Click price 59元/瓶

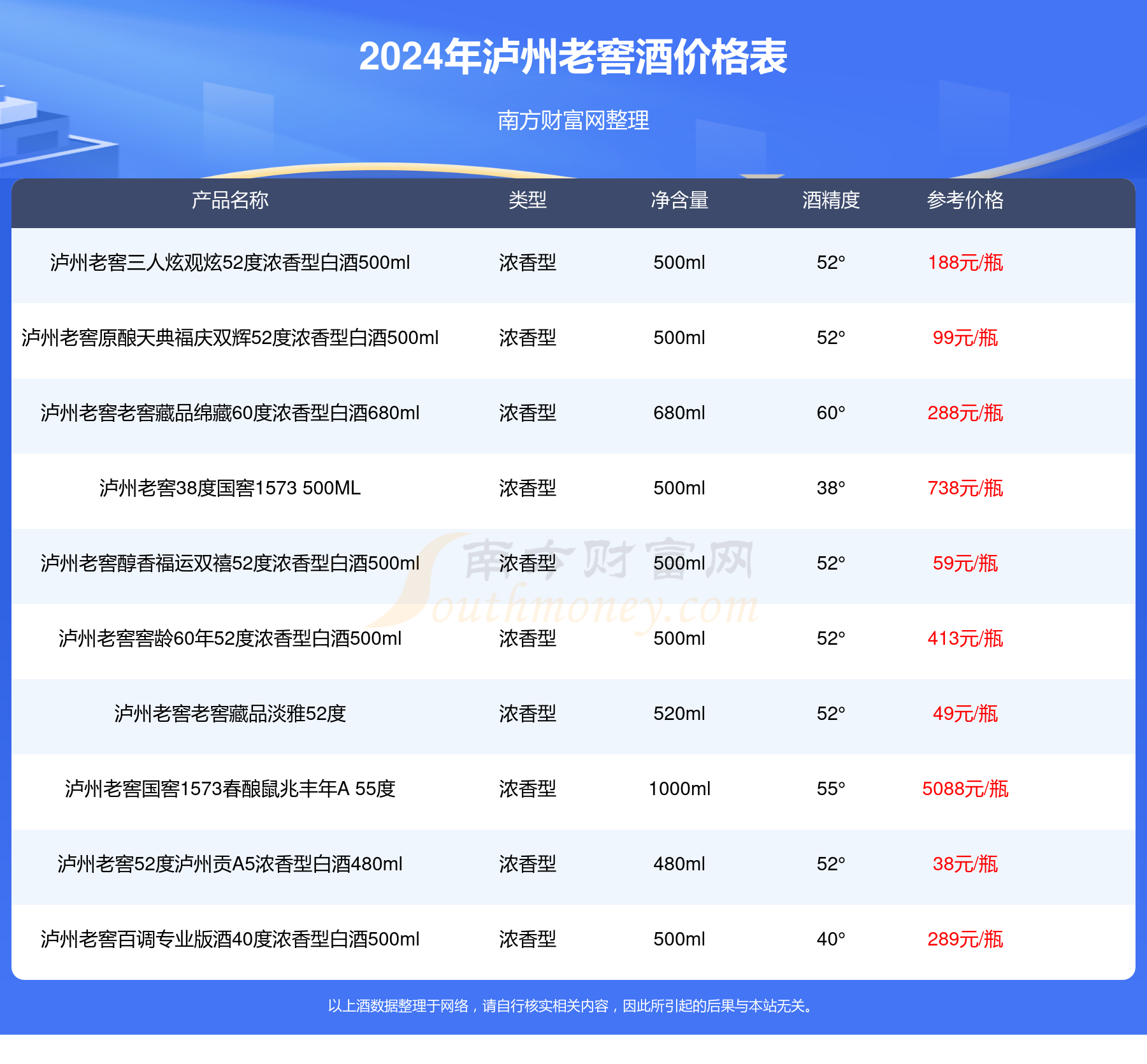point(965,563)
